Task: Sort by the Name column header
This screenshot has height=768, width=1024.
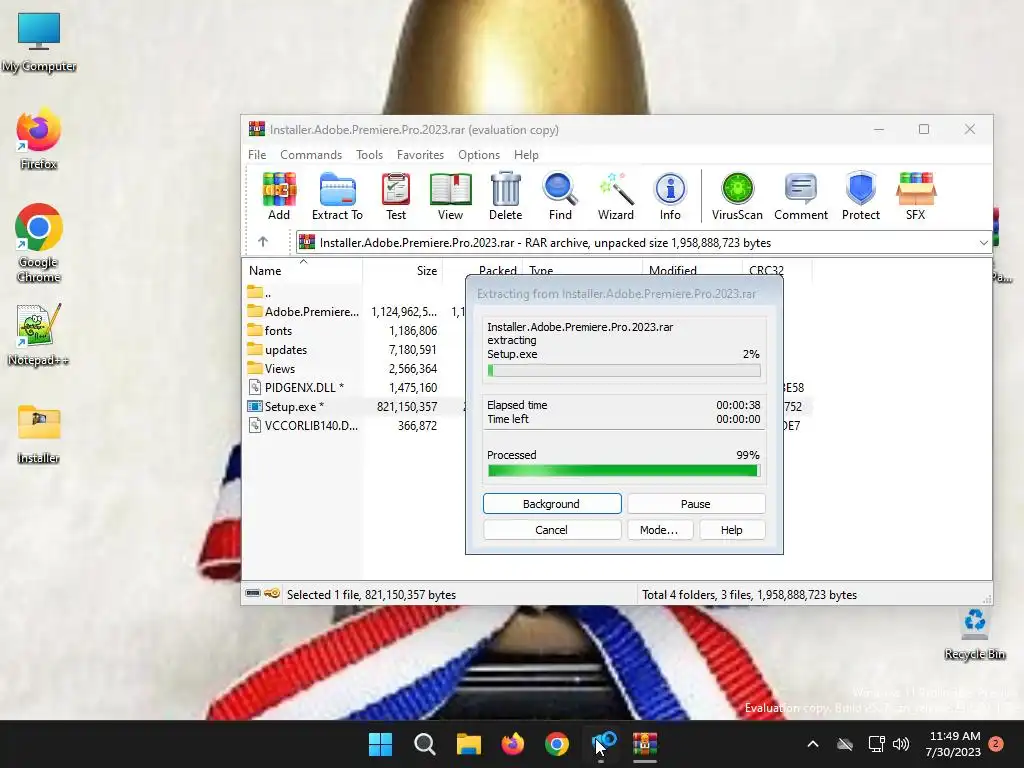Action: [304, 270]
